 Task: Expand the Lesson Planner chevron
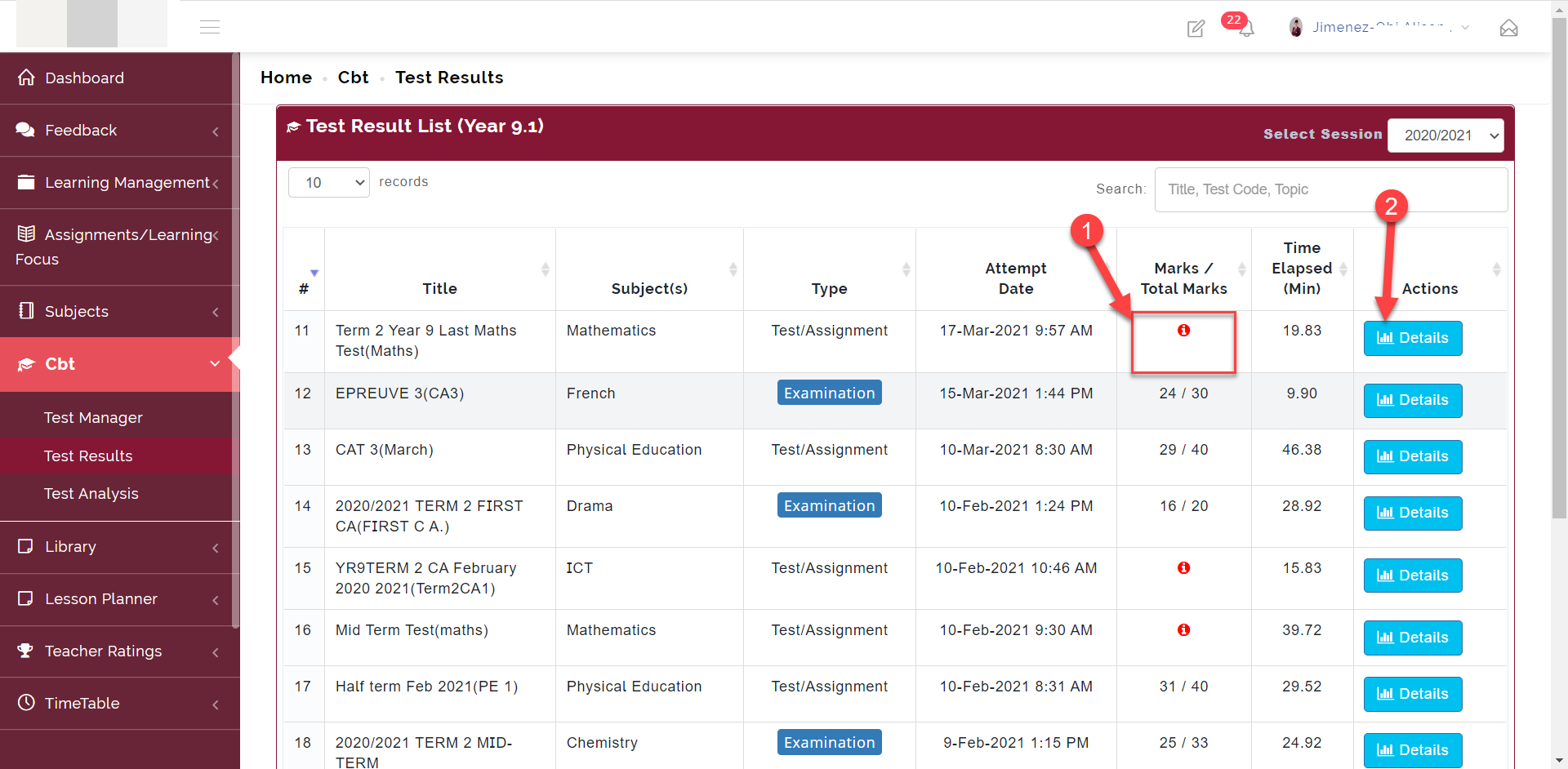(216, 600)
